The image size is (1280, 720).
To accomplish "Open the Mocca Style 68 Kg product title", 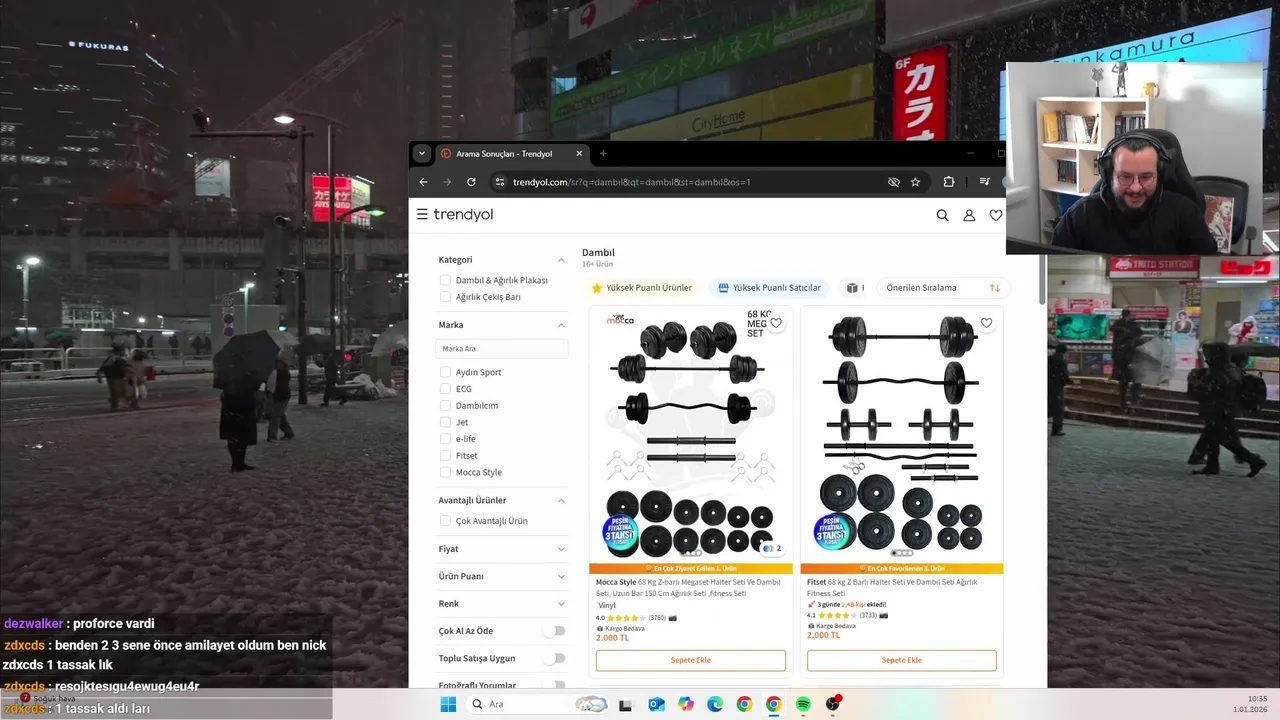I will pyautogui.click(x=689, y=587).
